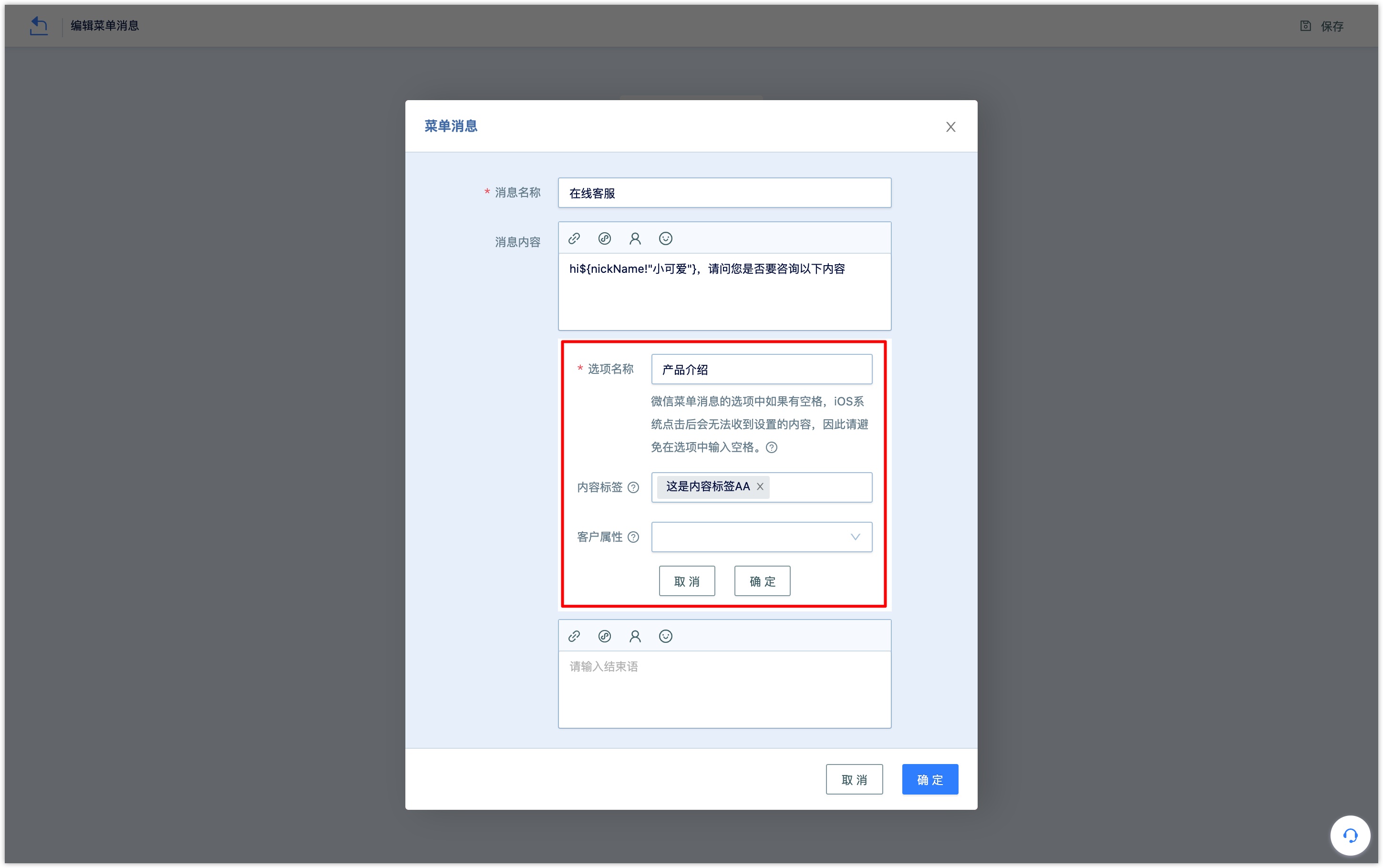The height and width of the screenshot is (868, 1383).
Task: Insert mini program icon in 消息内容 toolbar
Action: point(604,238)
